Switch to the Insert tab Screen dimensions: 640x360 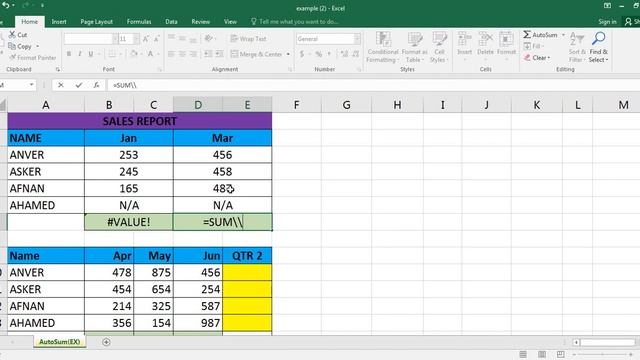59,22
